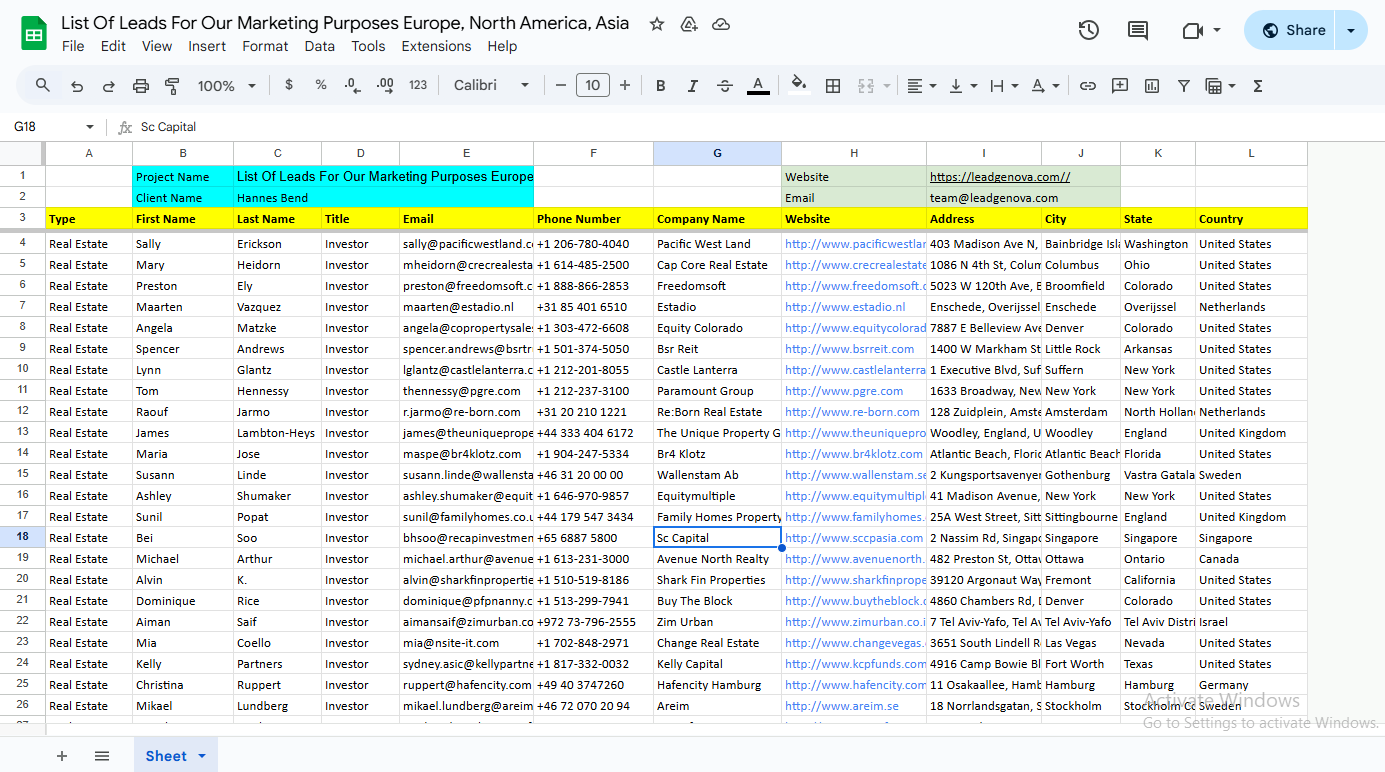The image size is (1385, 772).
Task: Show the all sheets list
Action: 102,756
